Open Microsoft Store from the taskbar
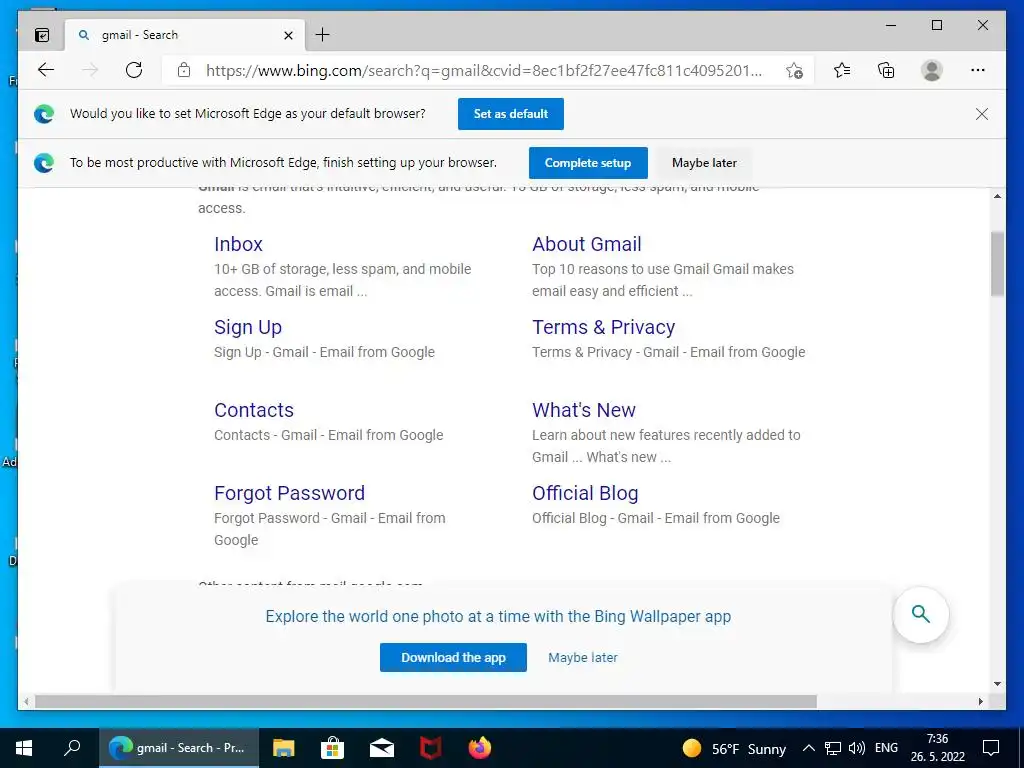The height and width of the screenshot is (768, 1024). pos(332,748)
